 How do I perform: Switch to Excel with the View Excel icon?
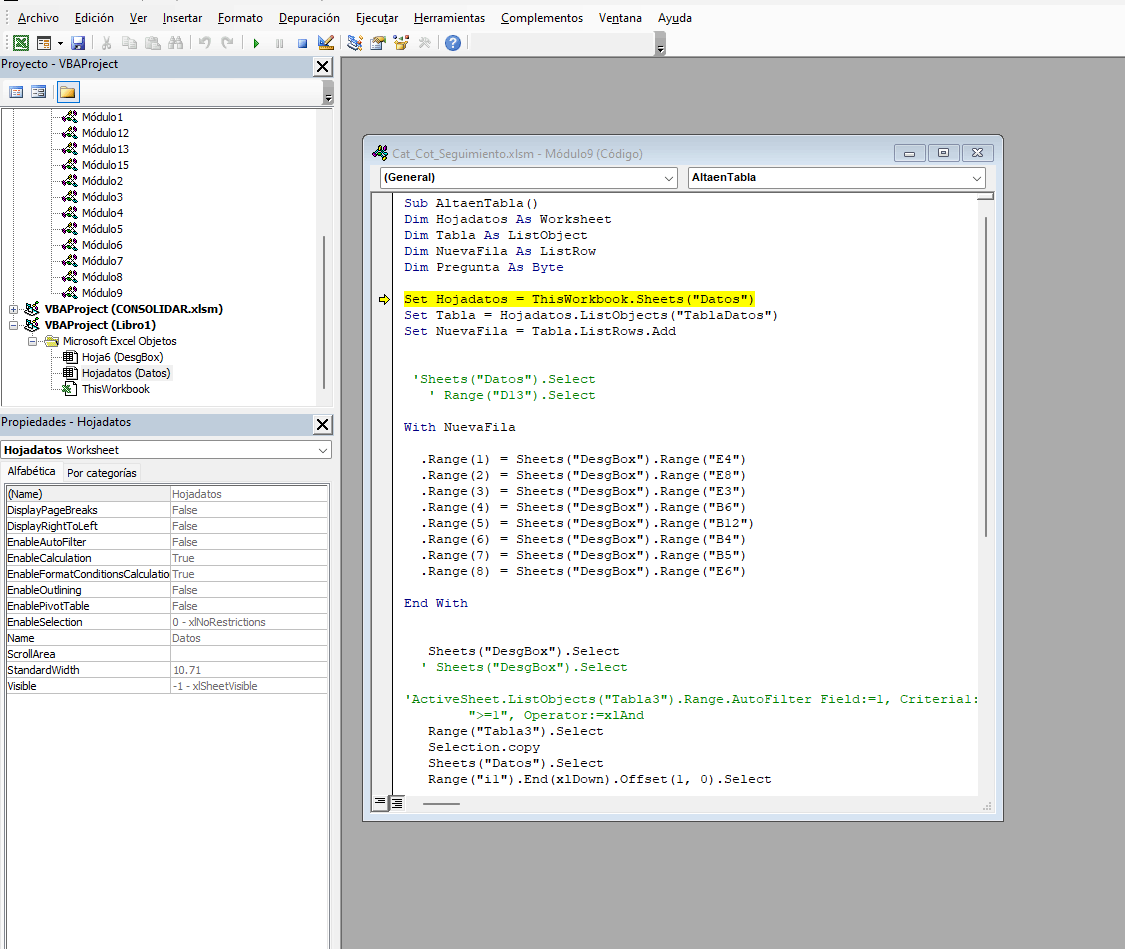tap(20, 43)
